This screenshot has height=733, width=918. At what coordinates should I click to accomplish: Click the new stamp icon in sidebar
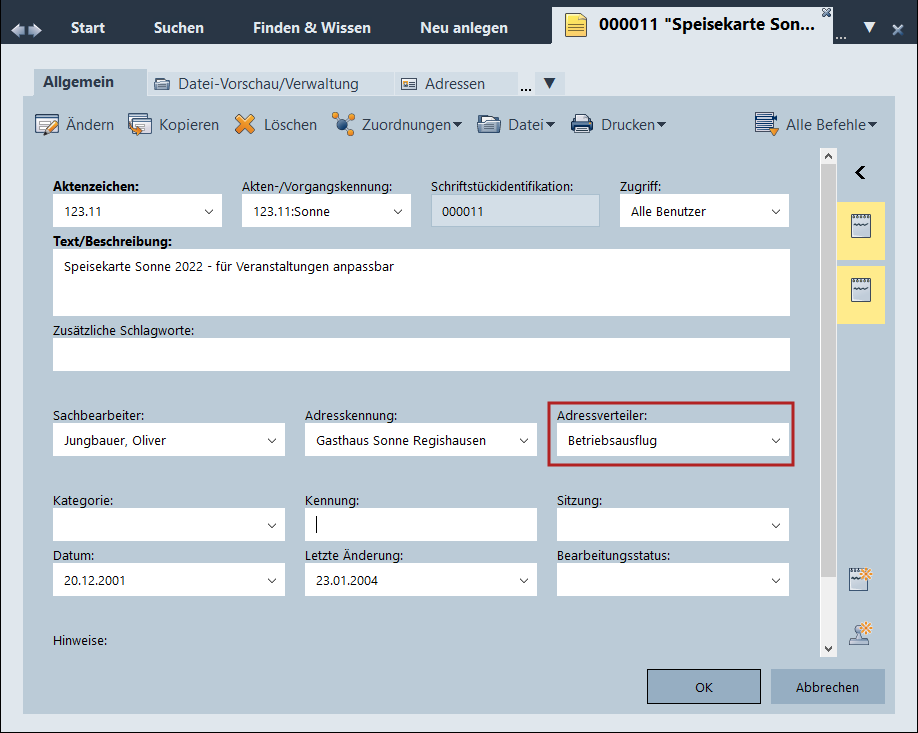(x=860, y=632)
